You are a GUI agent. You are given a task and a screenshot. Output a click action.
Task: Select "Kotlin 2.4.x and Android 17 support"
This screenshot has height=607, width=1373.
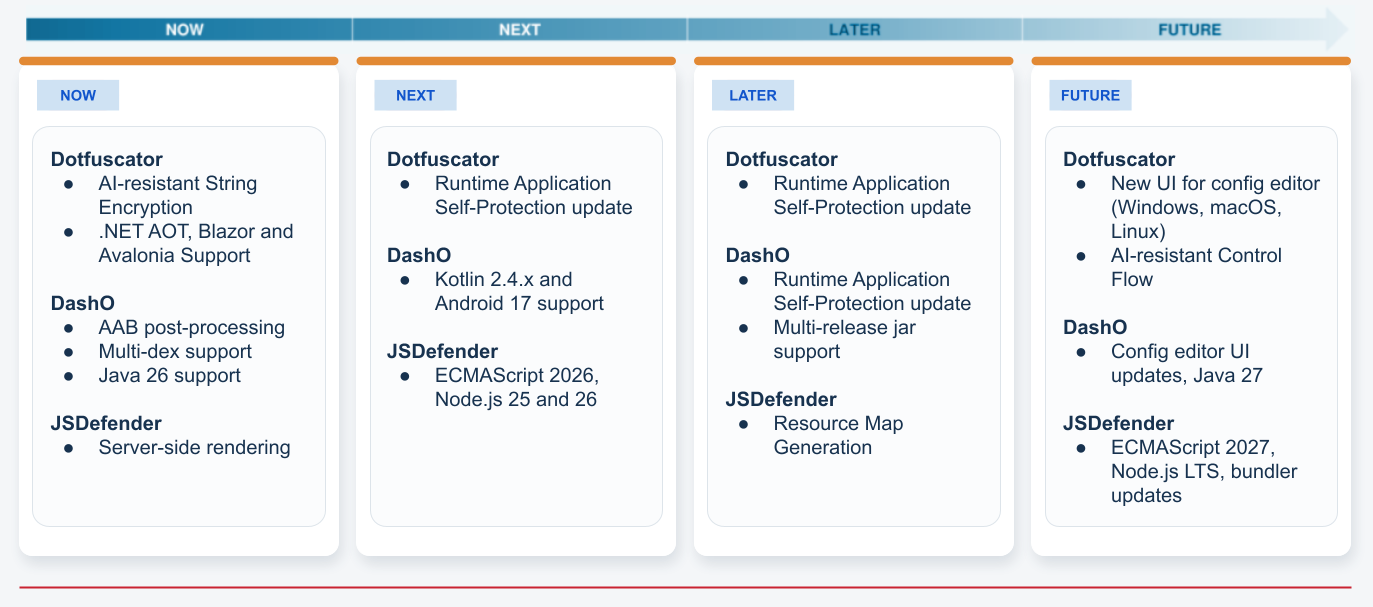click(x=519, y=291)
